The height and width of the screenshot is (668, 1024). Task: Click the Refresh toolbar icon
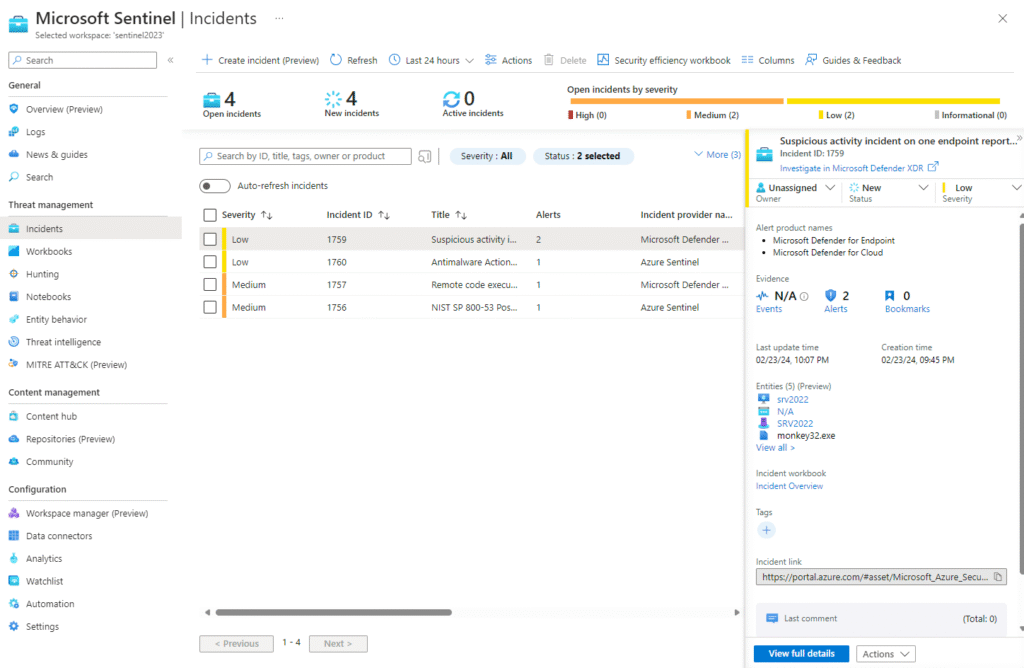(x=336, y=60)
